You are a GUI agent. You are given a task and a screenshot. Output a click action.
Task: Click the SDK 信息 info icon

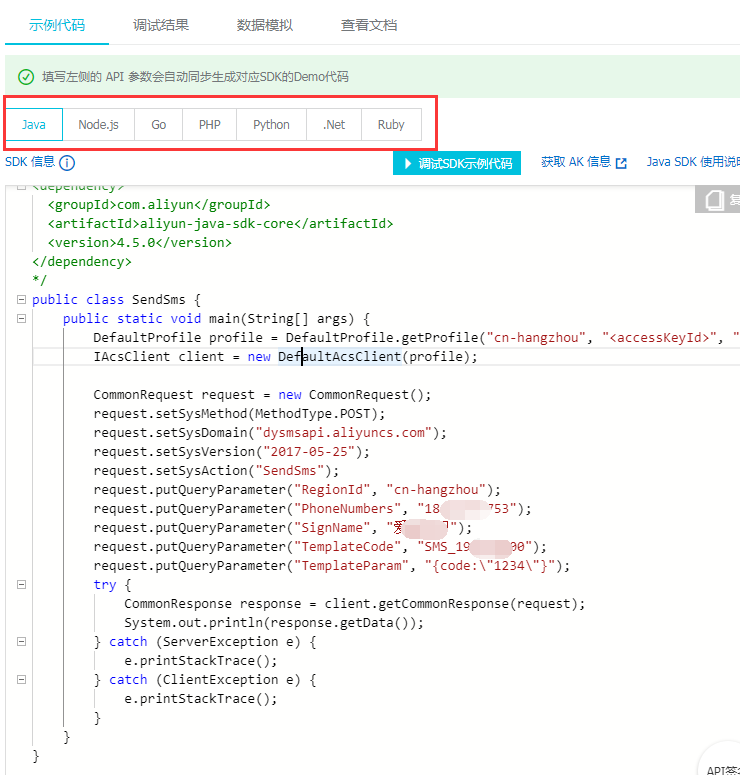tap(67, 163)
